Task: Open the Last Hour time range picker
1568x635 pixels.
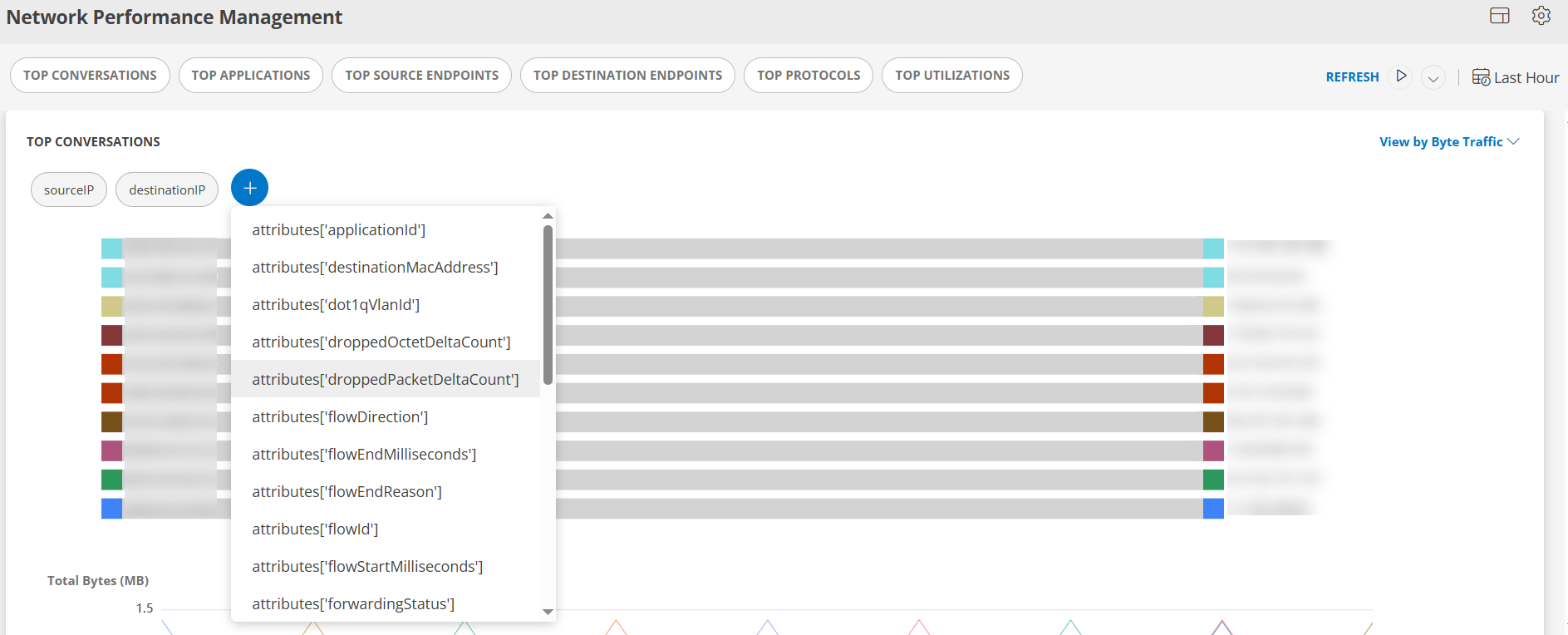Action: point(1516,77)
